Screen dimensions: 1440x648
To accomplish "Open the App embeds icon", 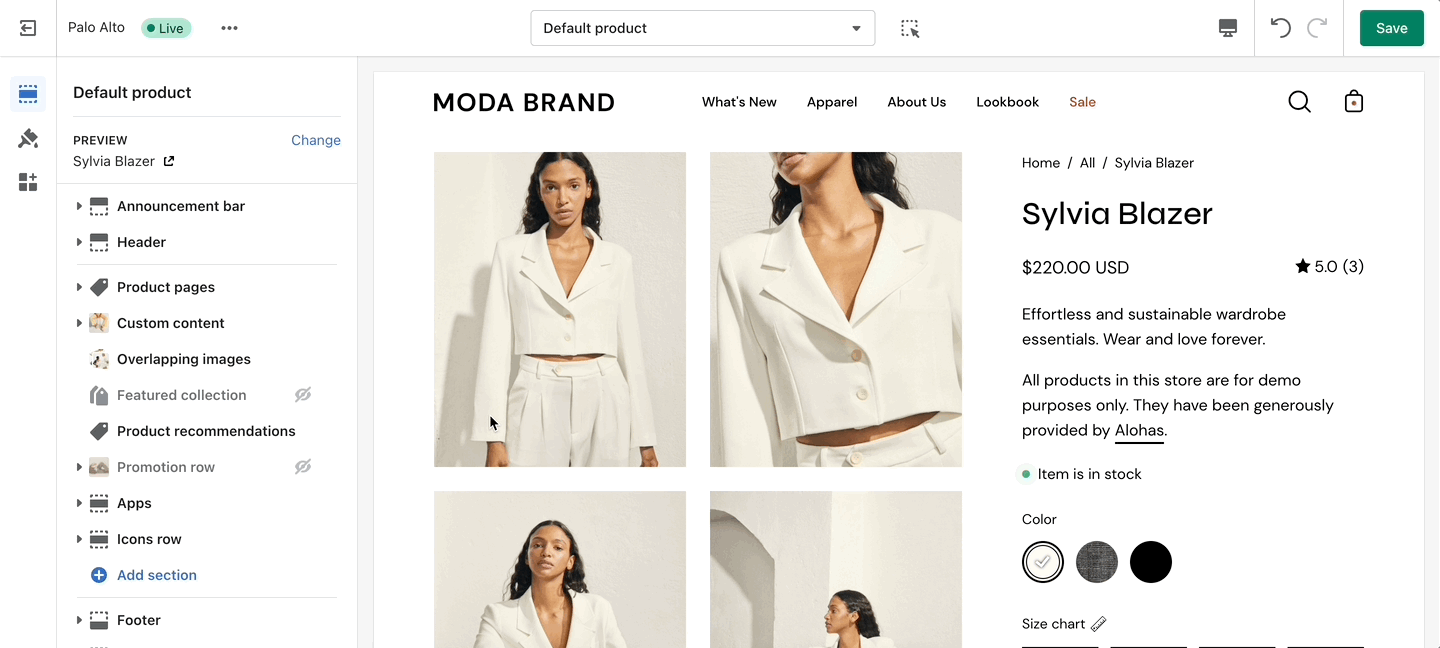I will pyautogui.click(x=28, y=182).
